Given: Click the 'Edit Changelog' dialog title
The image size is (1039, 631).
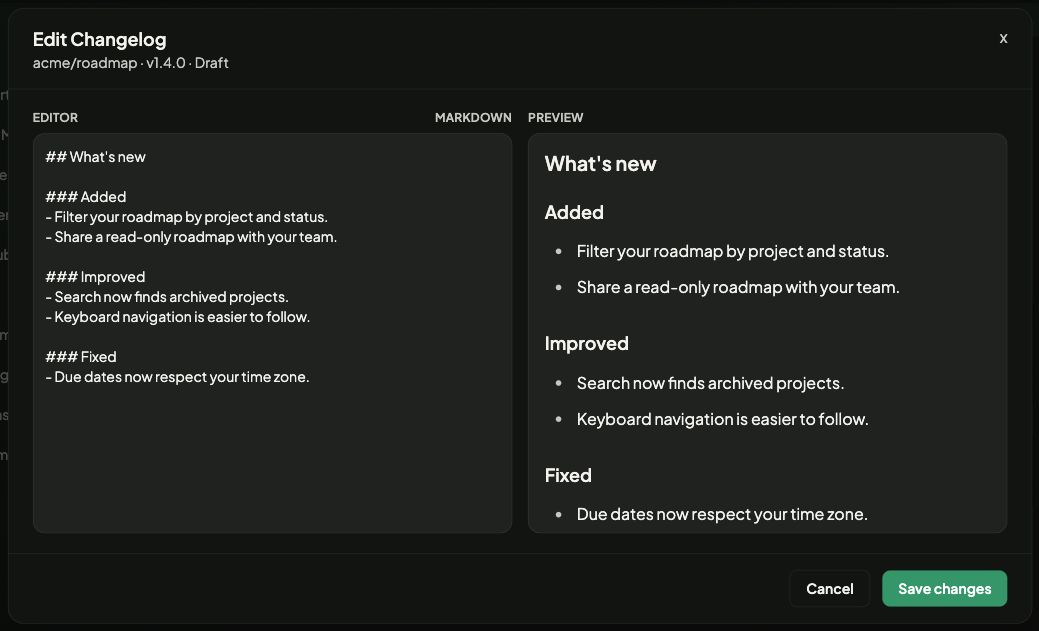Looking at the screenshot, I should [x=99, y=39].
